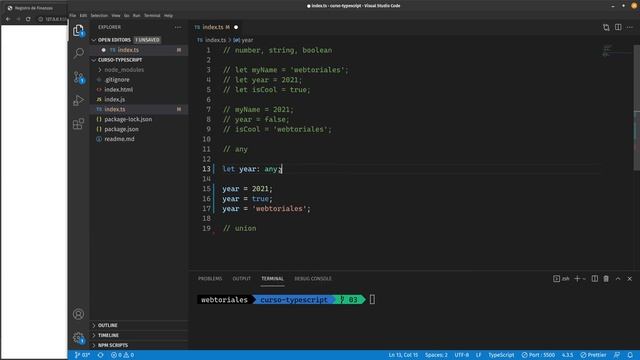
Task: Open the Edit menu
Action: click(83, 16)
